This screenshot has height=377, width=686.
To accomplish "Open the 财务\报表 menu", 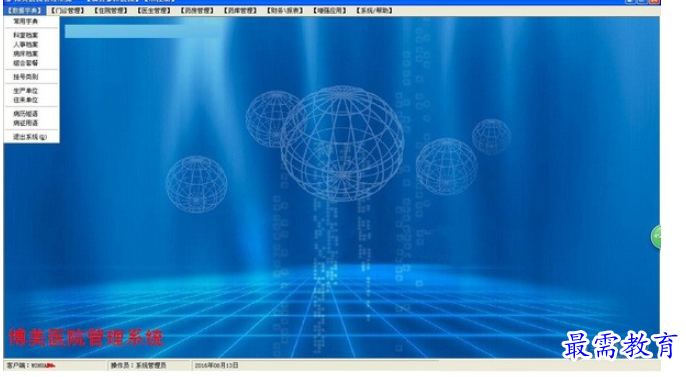I will pos(285,10).
